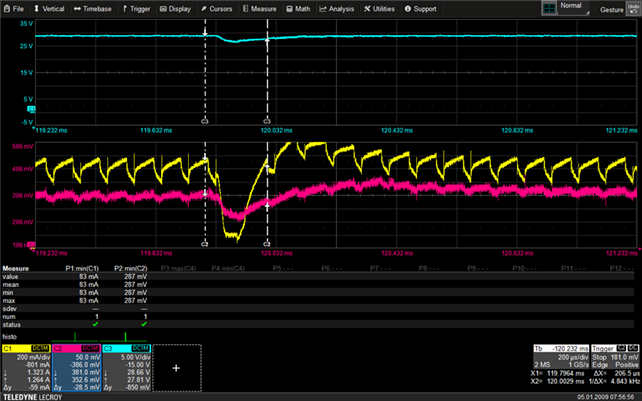
Task: Open the Tb timebase descriptor box
Action: pos(561,357)
